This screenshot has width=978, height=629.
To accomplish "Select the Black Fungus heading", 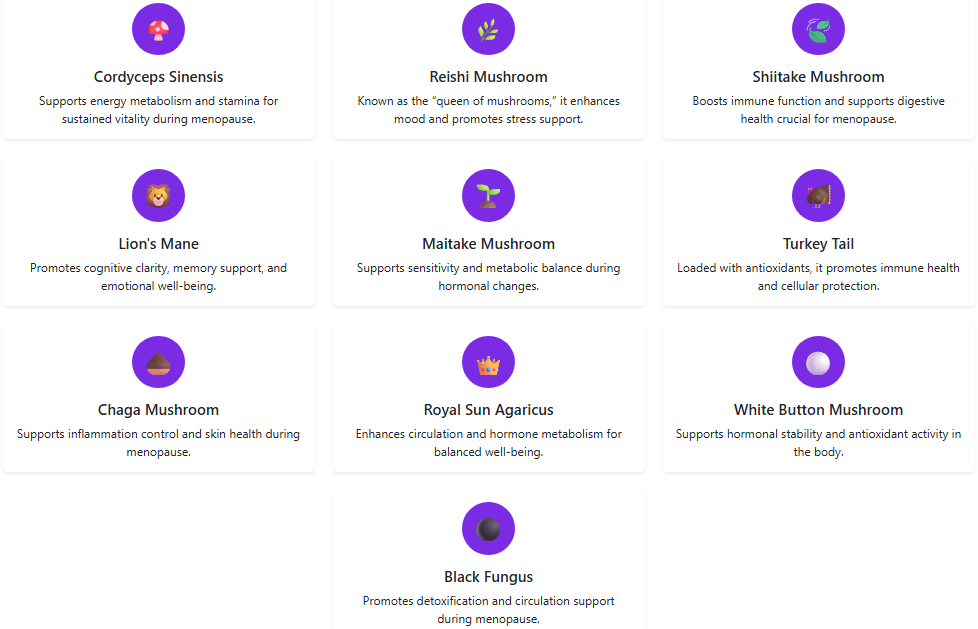I will point(488,577).
